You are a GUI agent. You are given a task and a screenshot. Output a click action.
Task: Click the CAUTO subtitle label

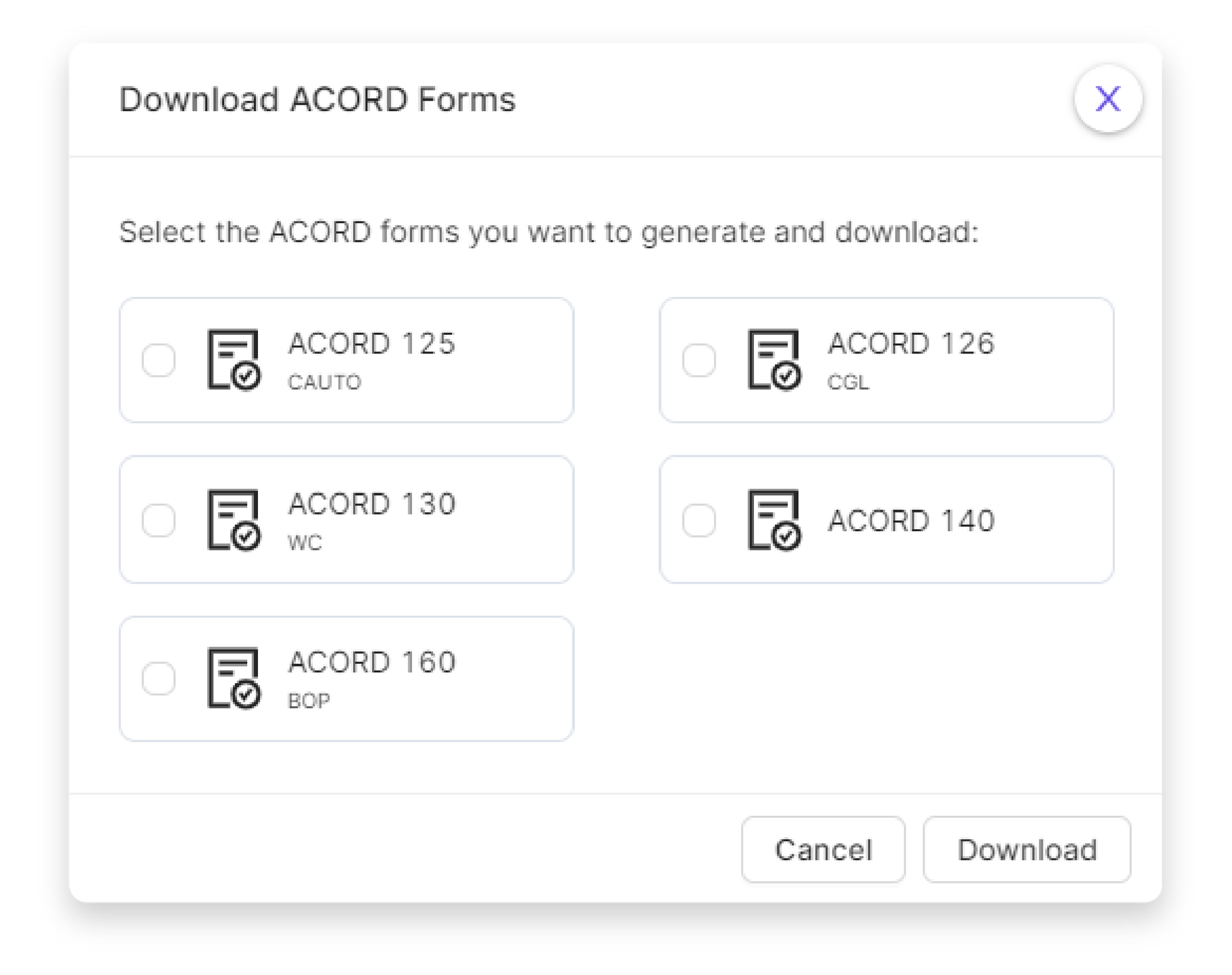click(x=325, y=382)
